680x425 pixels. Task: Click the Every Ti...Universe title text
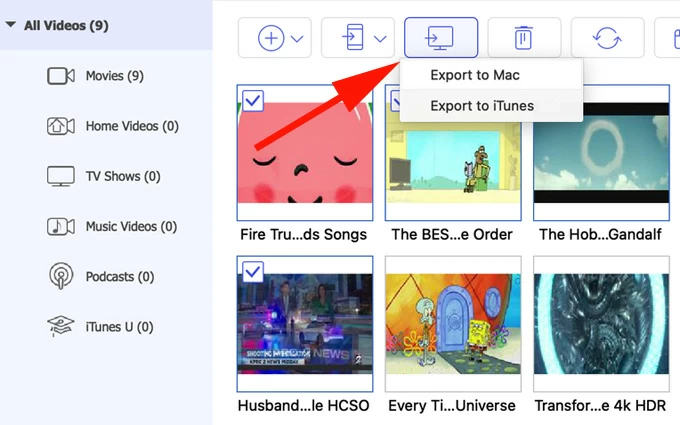click(452, 406)
